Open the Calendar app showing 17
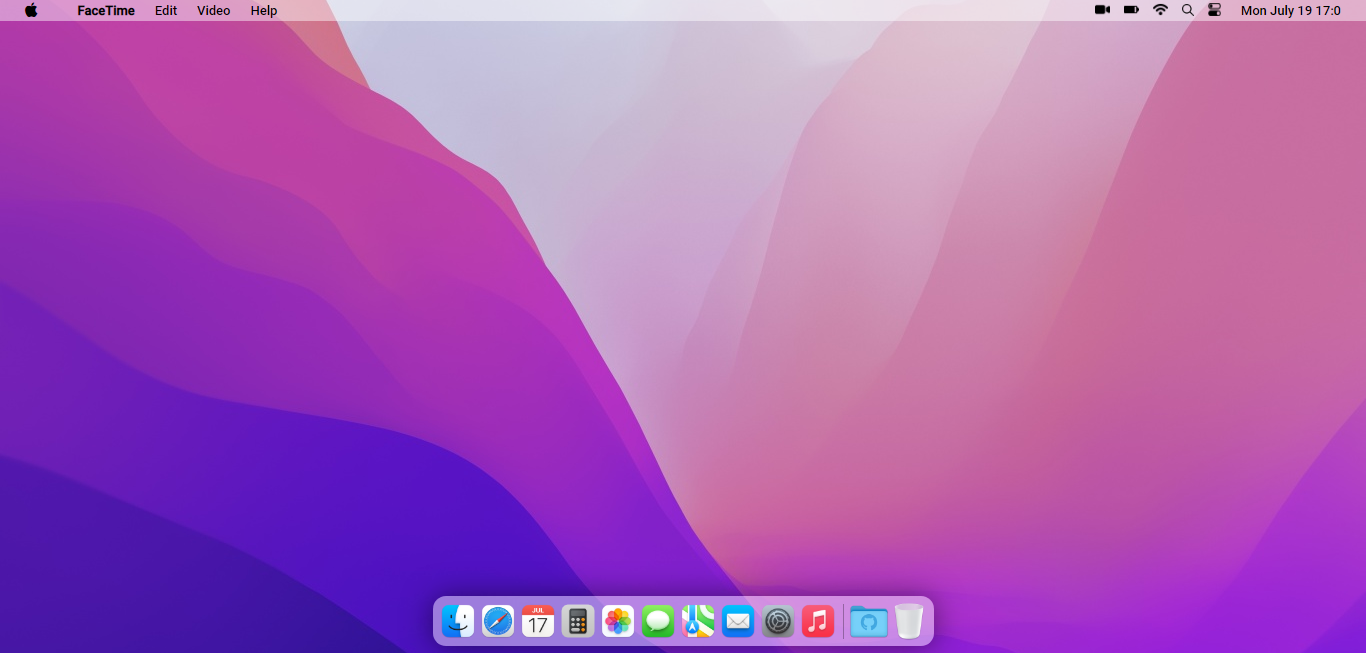Screen dimensions: 1366x653 [x=538, y=621]
